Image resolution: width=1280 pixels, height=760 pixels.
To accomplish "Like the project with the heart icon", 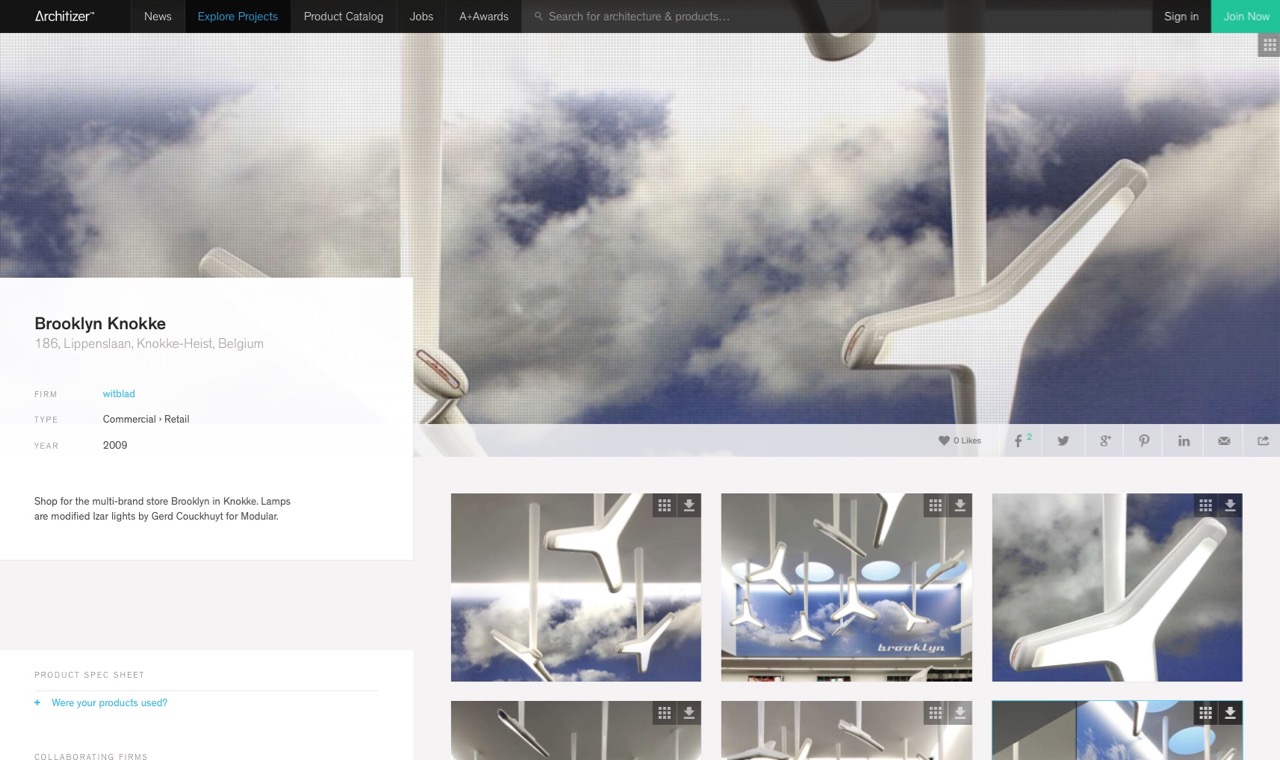I will point(943,440).
